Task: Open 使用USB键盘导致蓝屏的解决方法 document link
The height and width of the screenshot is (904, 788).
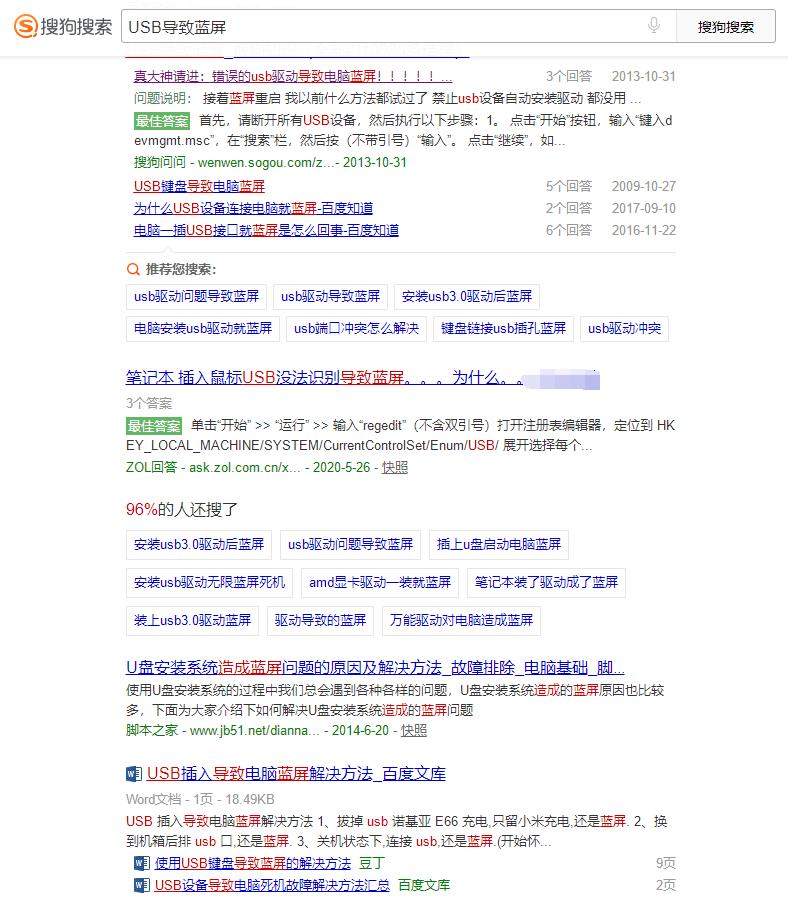Action: pyautogui.click(x=252, y=863)
